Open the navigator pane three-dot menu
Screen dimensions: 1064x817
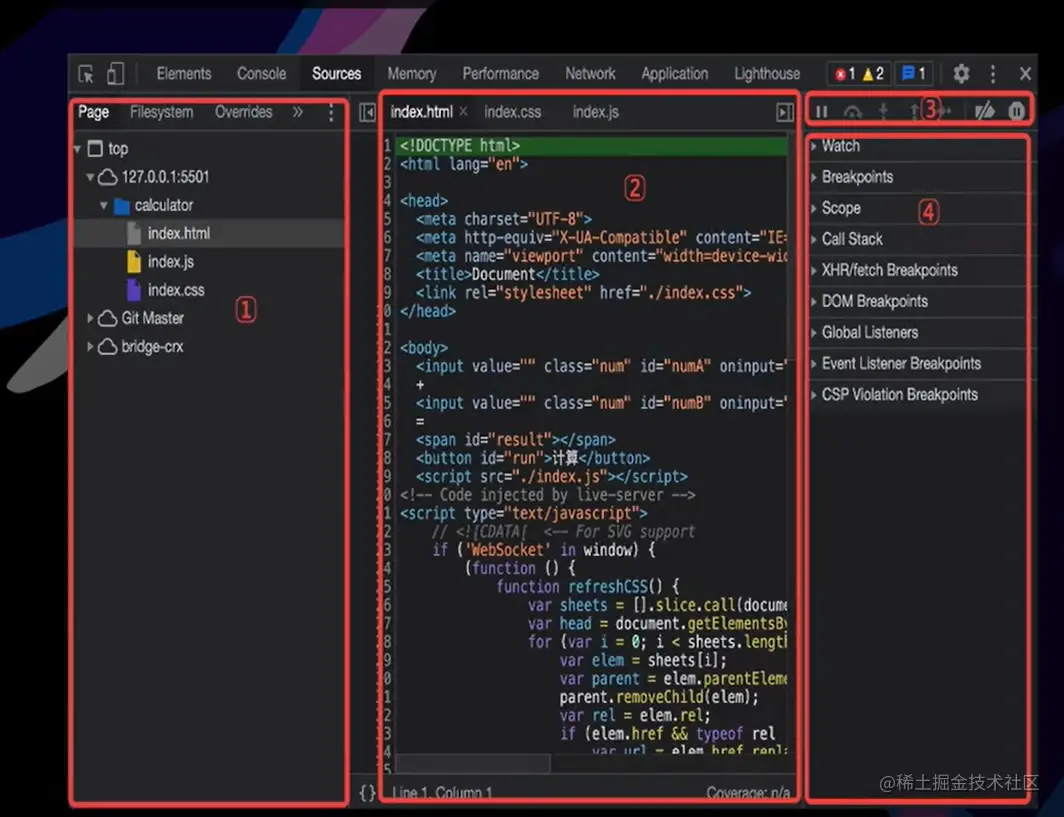click(x=331, y=113)
